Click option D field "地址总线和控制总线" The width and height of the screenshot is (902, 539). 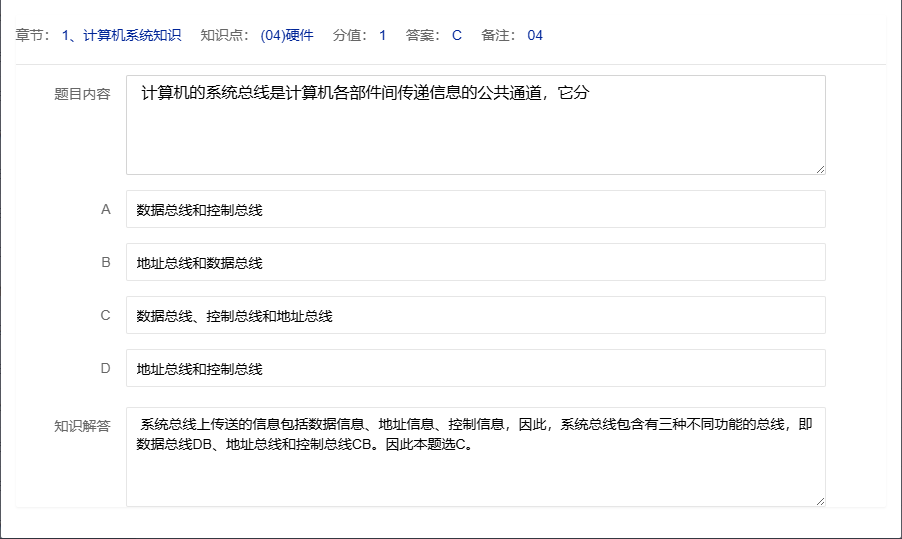(475, 369)
